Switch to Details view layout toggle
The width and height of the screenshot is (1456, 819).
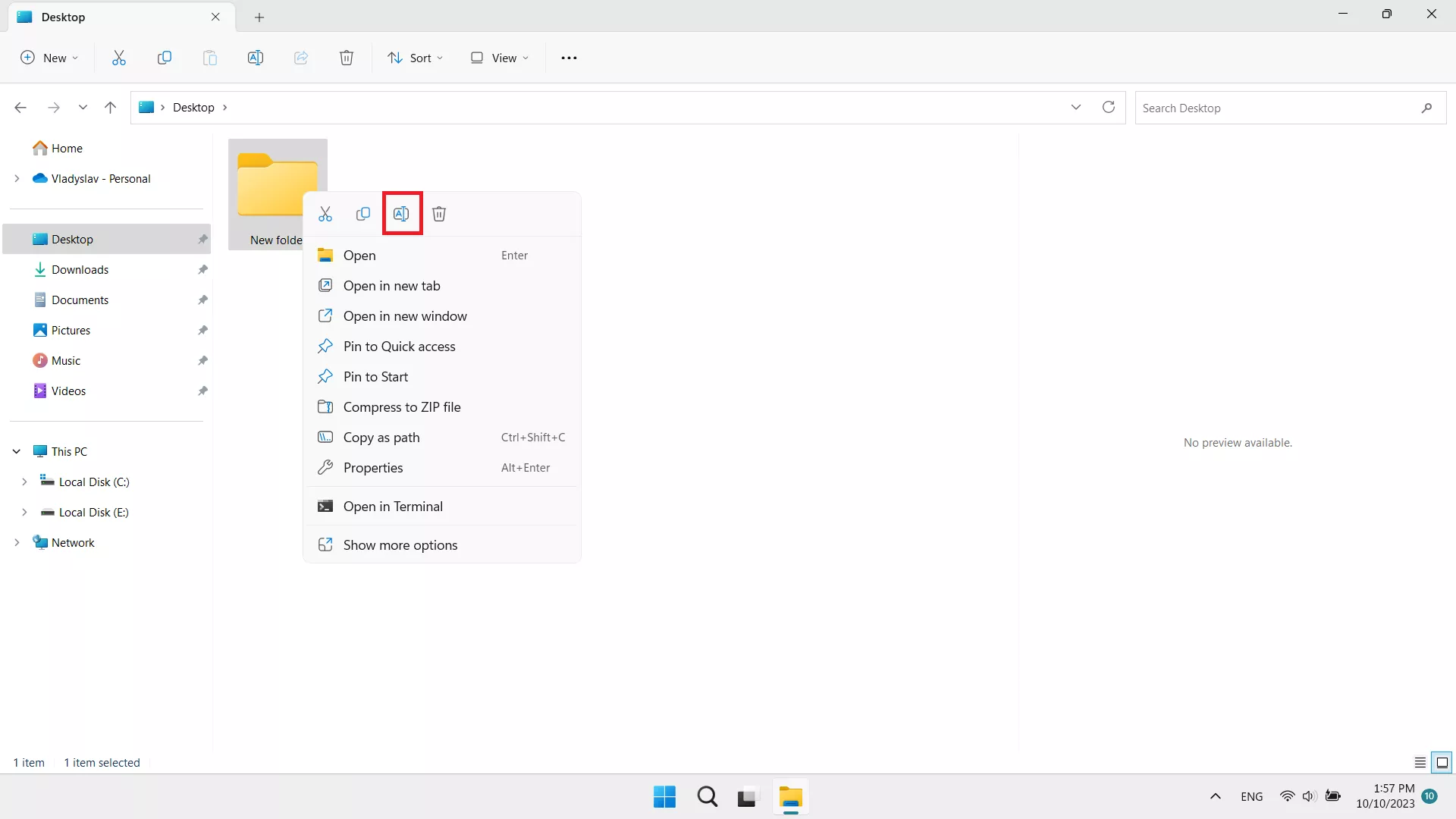point(1420,762)
